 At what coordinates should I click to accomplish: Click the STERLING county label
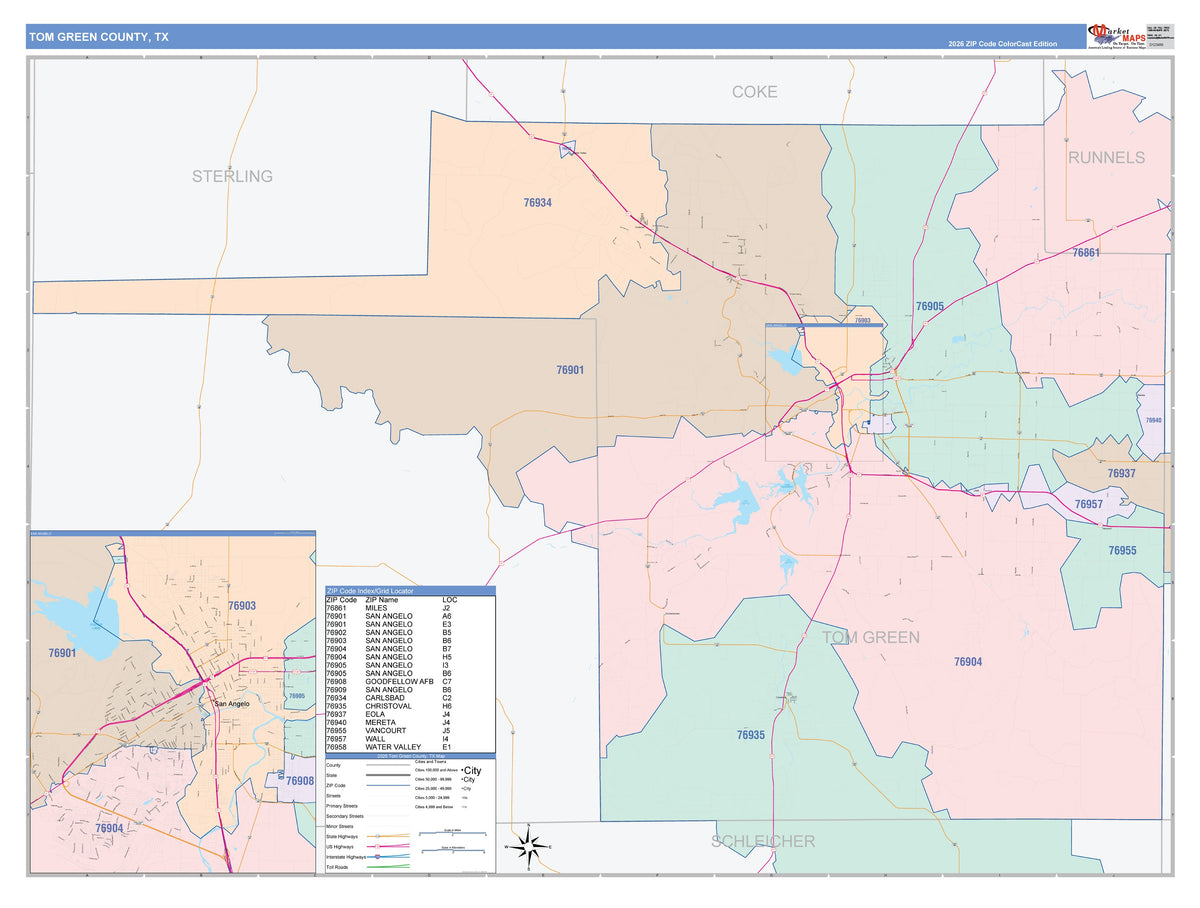[232, 176]
